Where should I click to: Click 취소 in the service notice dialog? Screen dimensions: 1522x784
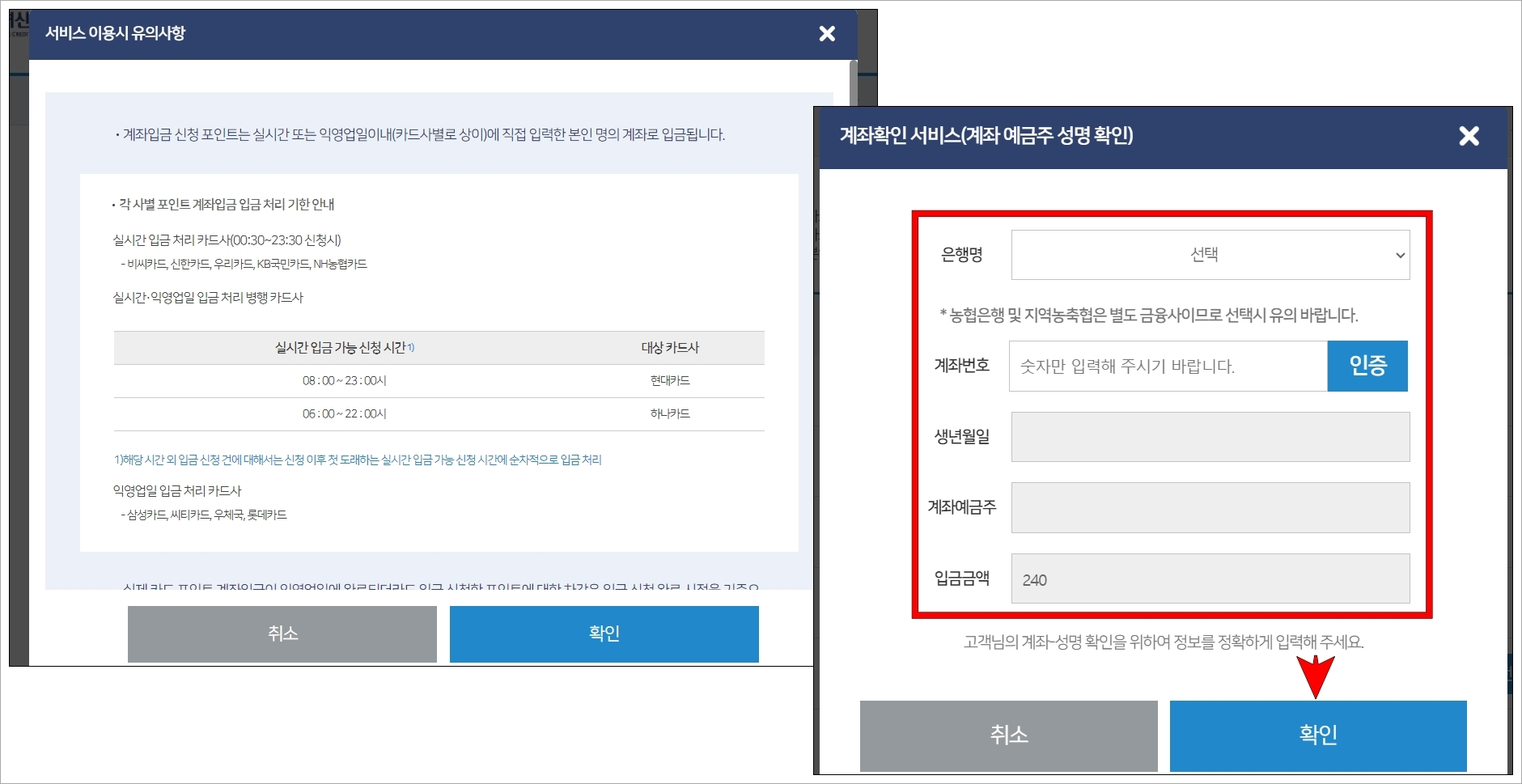coord(281,634)
